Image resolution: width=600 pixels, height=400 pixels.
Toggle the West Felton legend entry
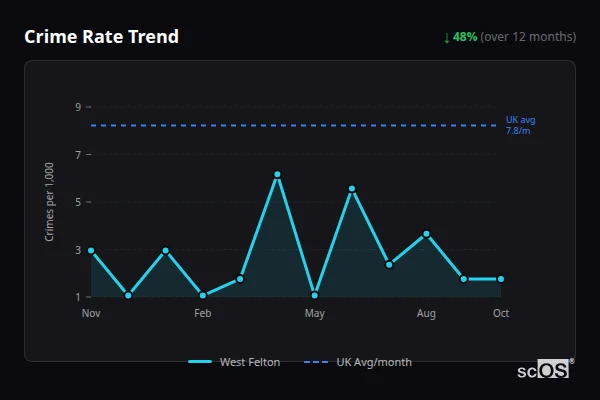pyautogui.click(x=234, y=362)
